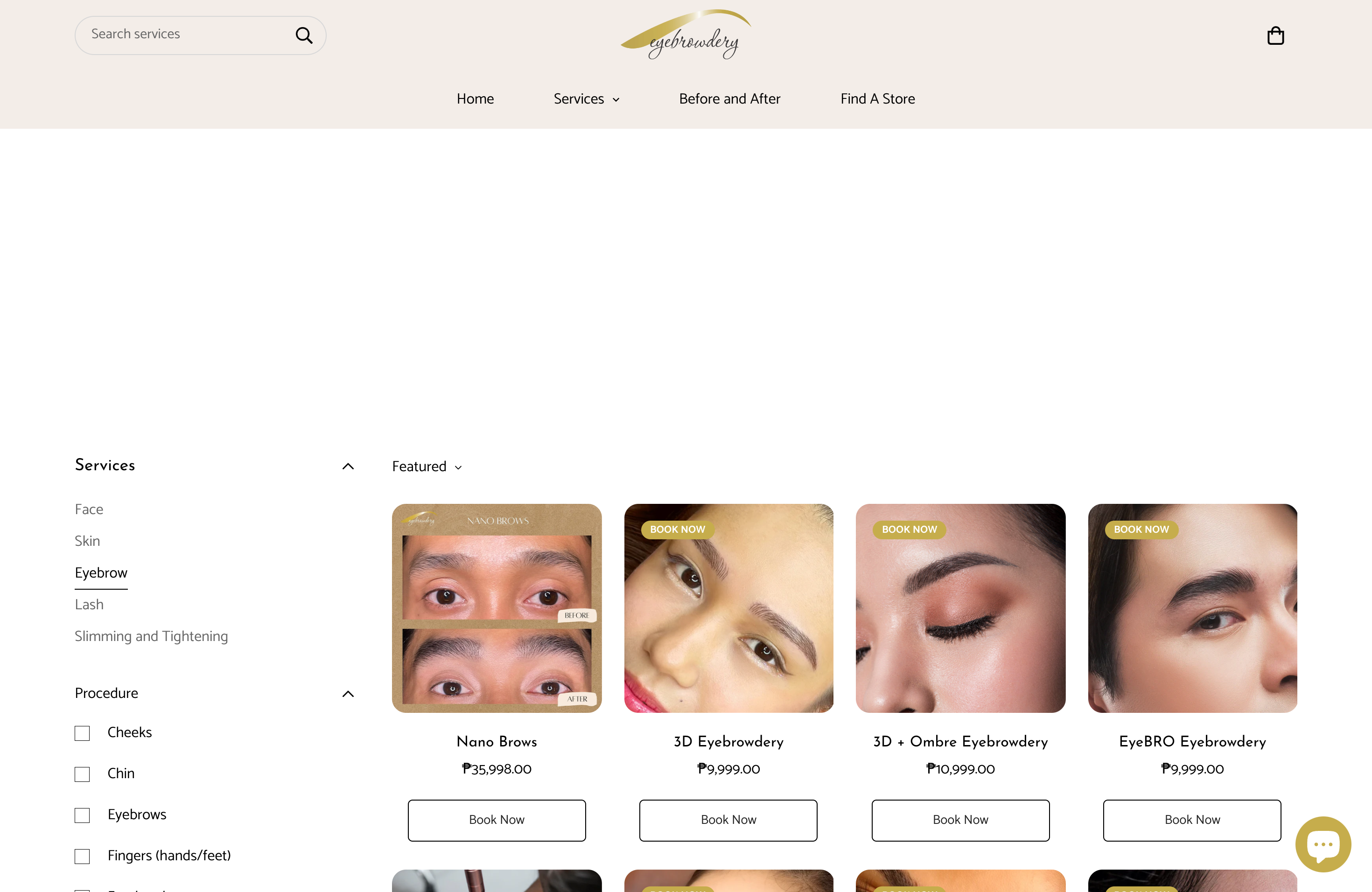This screenshot has height=892, width=1372.
Task: Check the Eyebrows filter option
Action: click(x=82, y=815)
